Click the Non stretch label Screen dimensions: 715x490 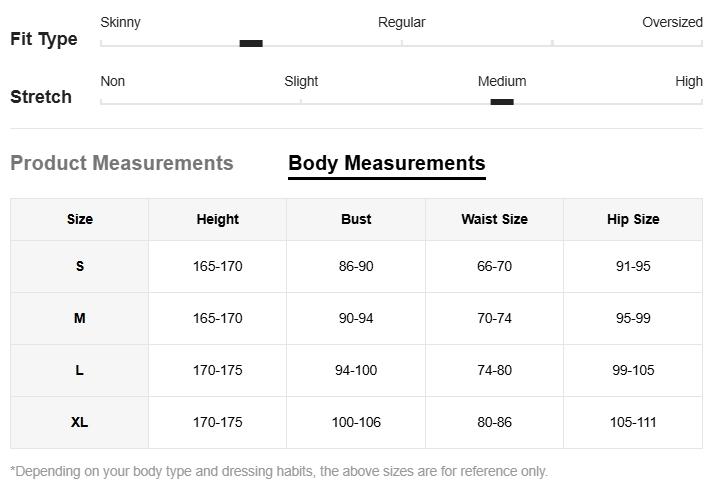click(x=112, y=81)
